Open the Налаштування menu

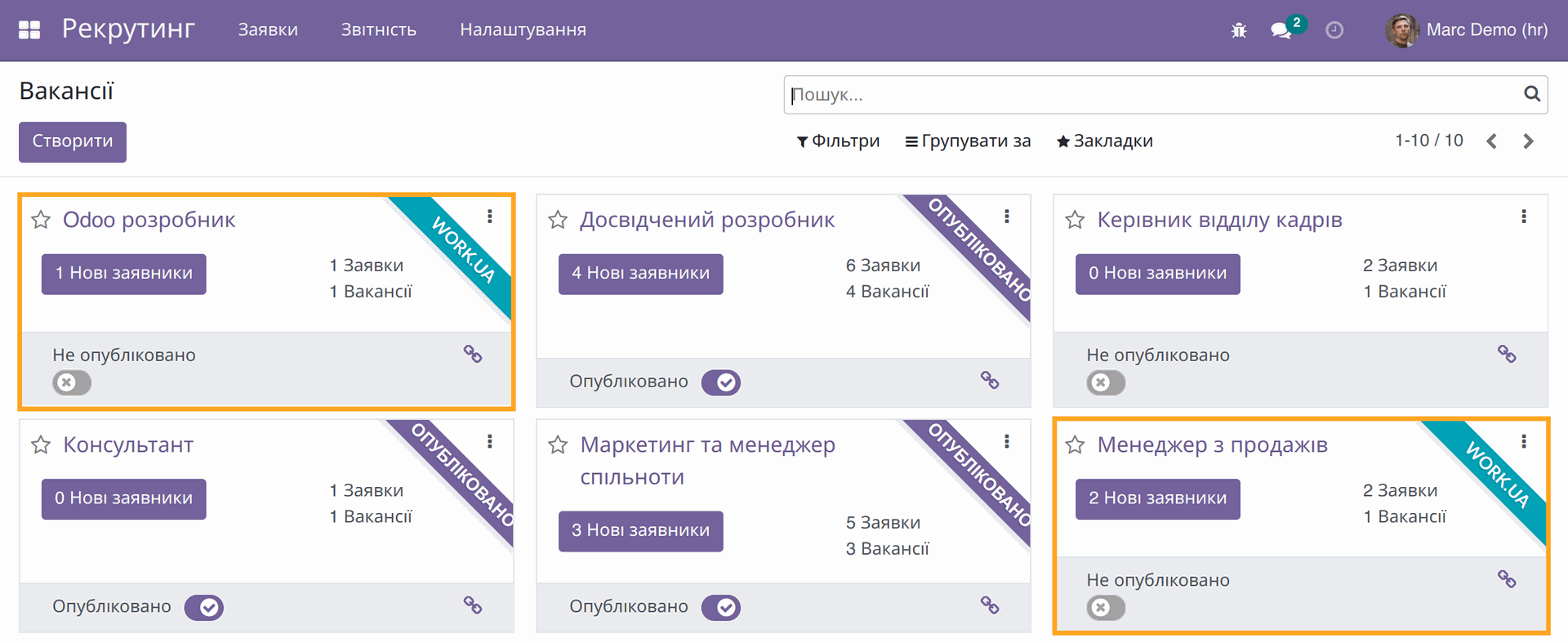(x=523, y=30)
